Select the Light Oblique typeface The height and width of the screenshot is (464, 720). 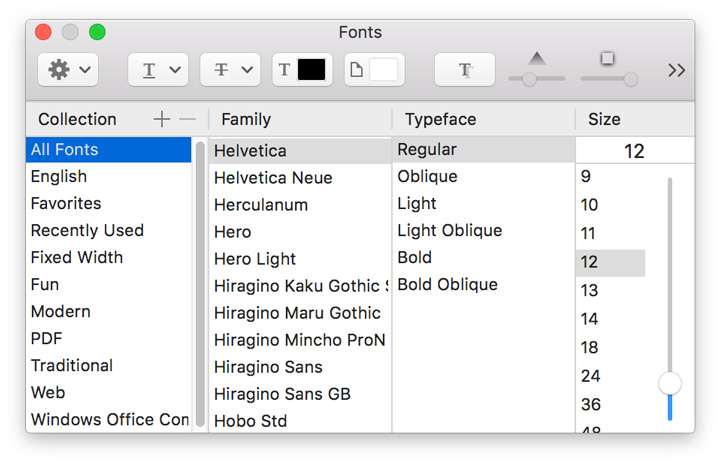483,231
